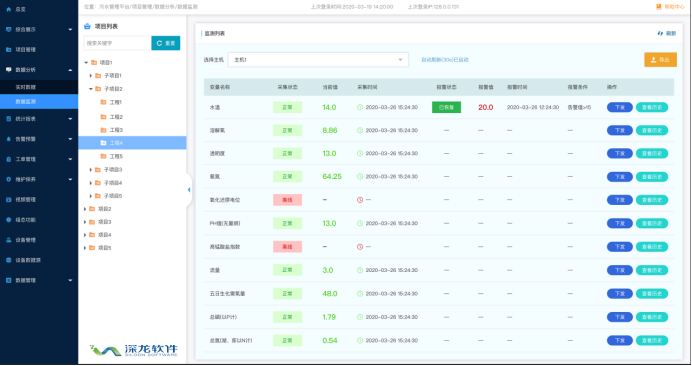This screenshot has height=366, width=692.
Task: Click the green clock icon in 水温 row
Action: pos(360,107)
